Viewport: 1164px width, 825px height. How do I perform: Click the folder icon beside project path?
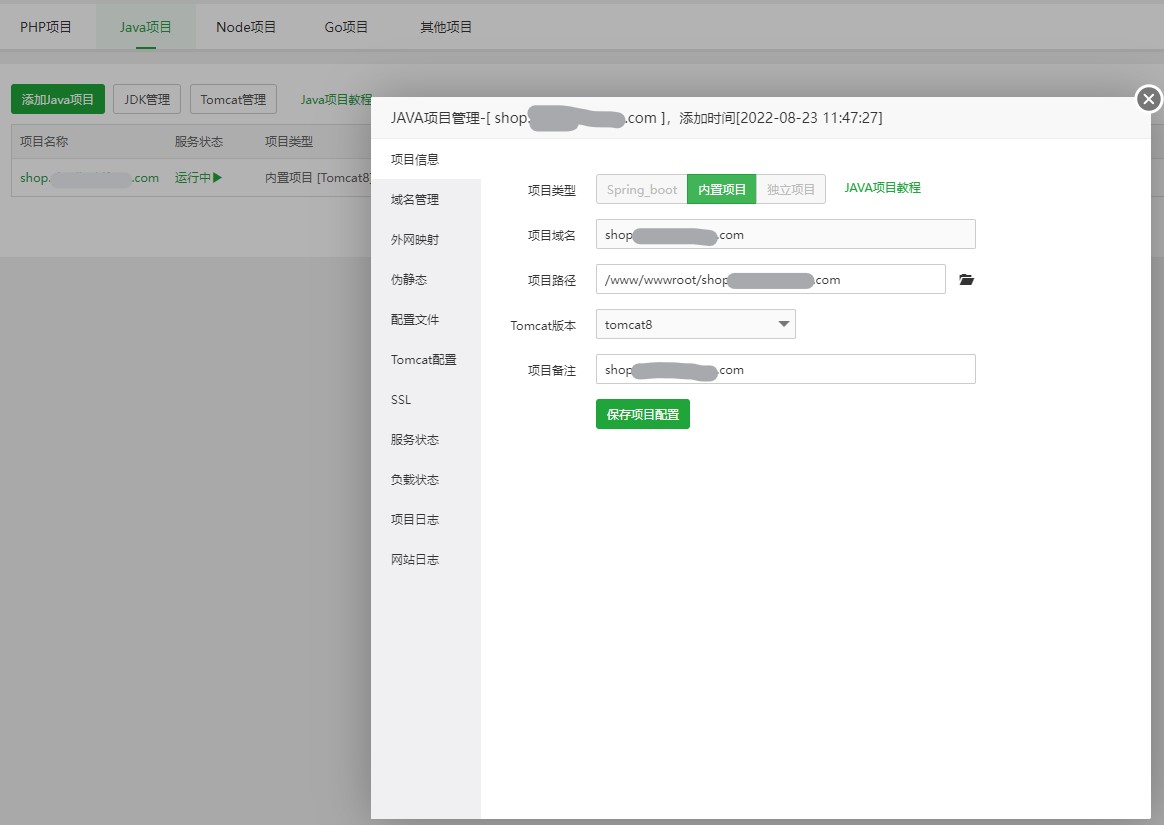pos(966,280)
